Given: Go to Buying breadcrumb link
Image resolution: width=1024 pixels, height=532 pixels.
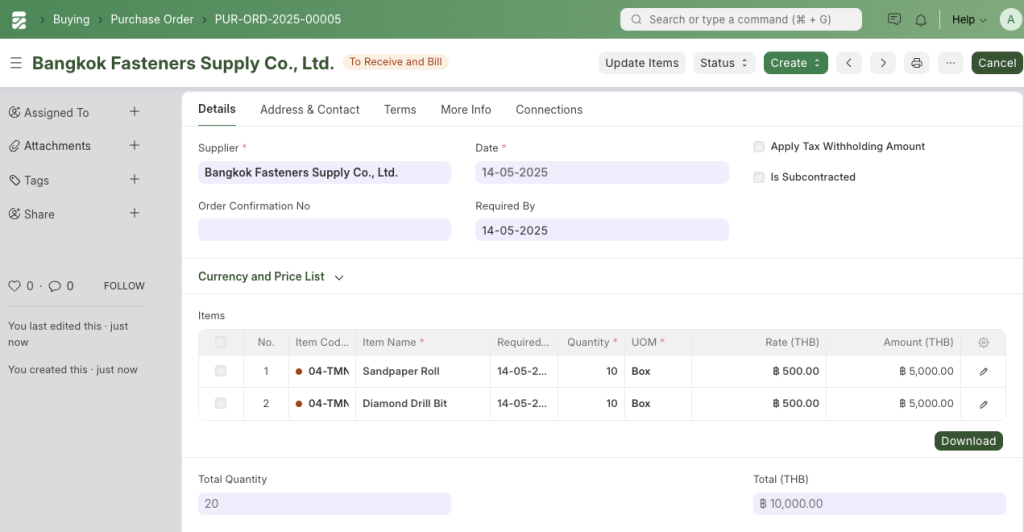Looking at the screenshot, I should coord(71,20).
